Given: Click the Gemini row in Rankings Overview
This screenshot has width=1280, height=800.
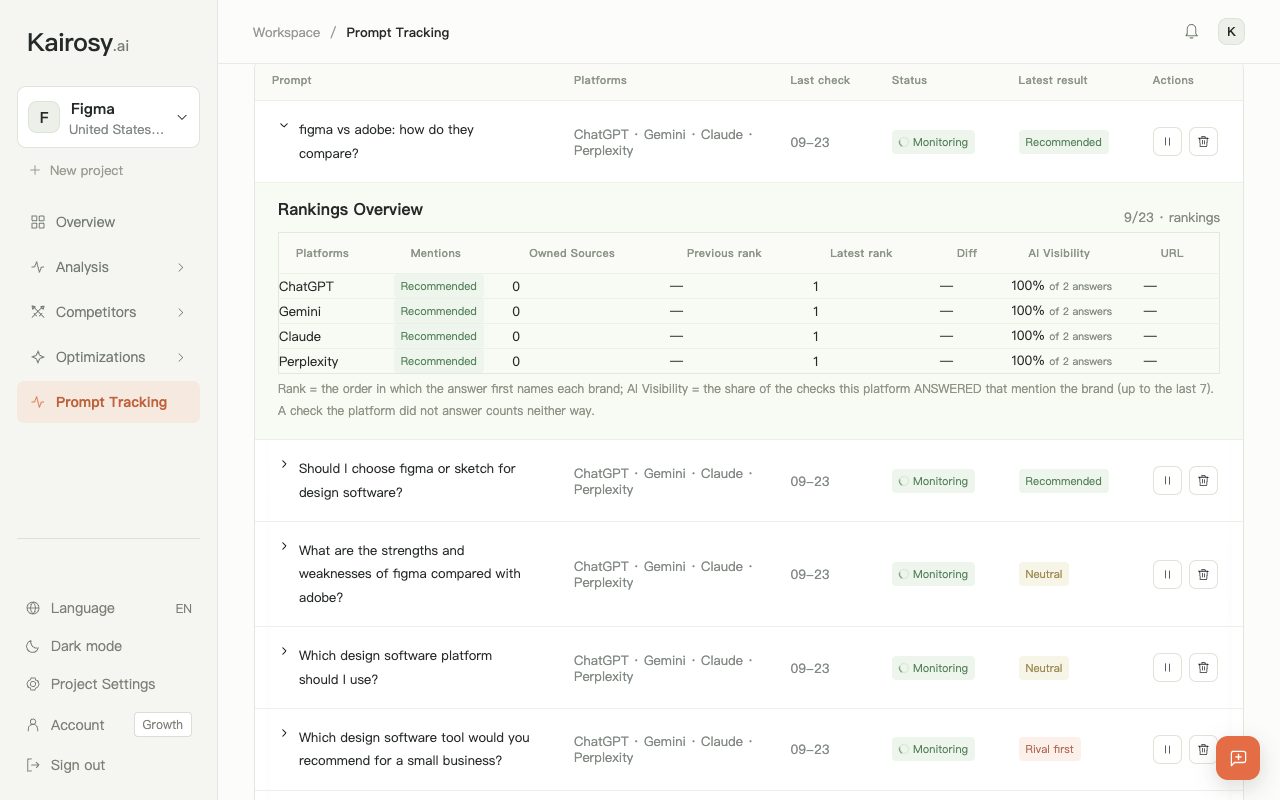Looking at the screenshot, I should (749, 311).
